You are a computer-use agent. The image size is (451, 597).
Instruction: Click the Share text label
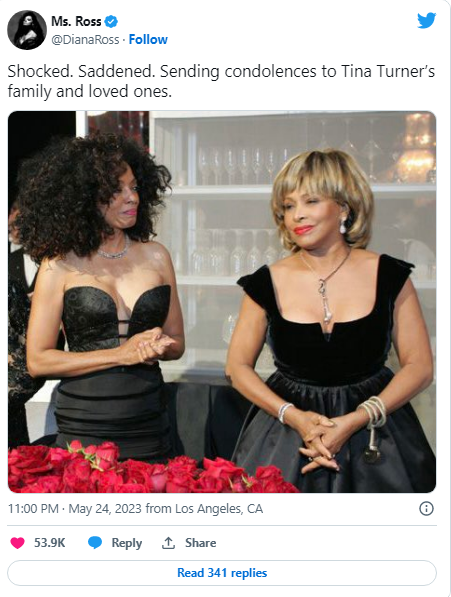coord(201,543)
